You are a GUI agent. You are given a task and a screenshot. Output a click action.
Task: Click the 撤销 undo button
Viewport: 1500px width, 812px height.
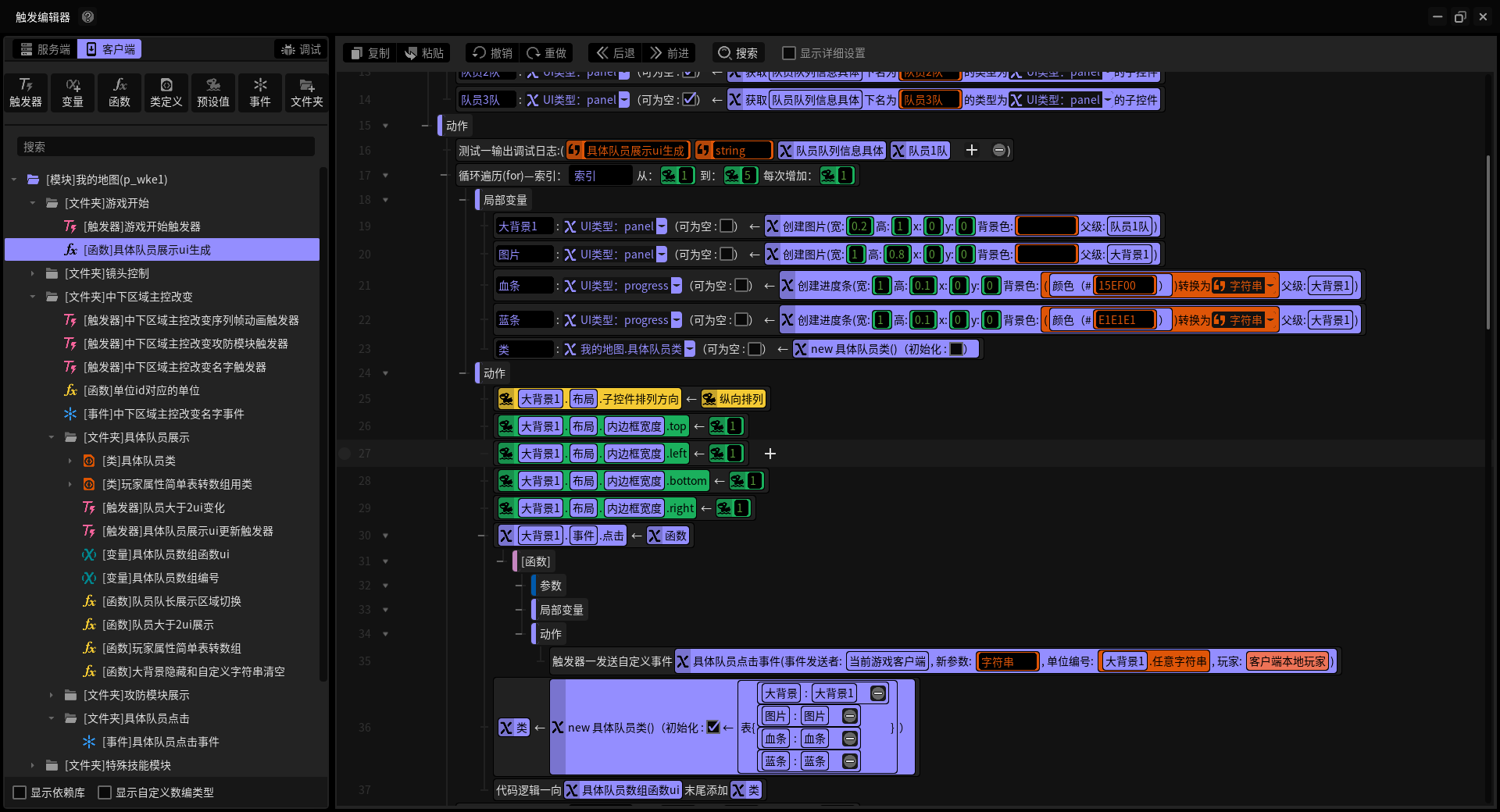click(493, 53)
